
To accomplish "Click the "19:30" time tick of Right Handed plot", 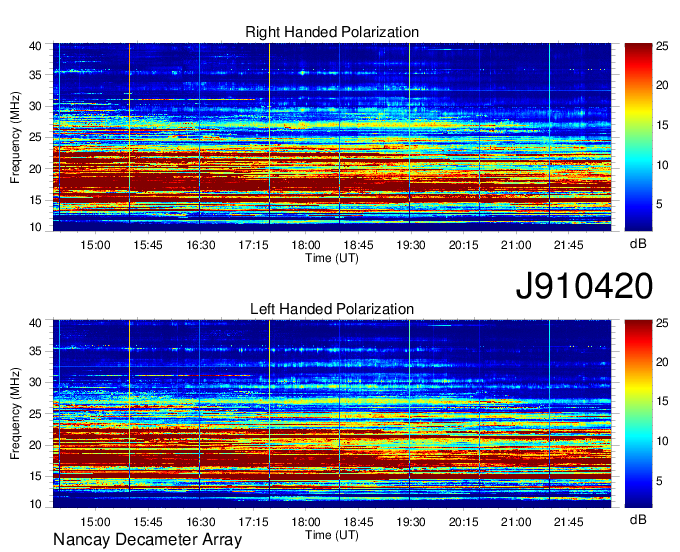I will coord(411,245).
